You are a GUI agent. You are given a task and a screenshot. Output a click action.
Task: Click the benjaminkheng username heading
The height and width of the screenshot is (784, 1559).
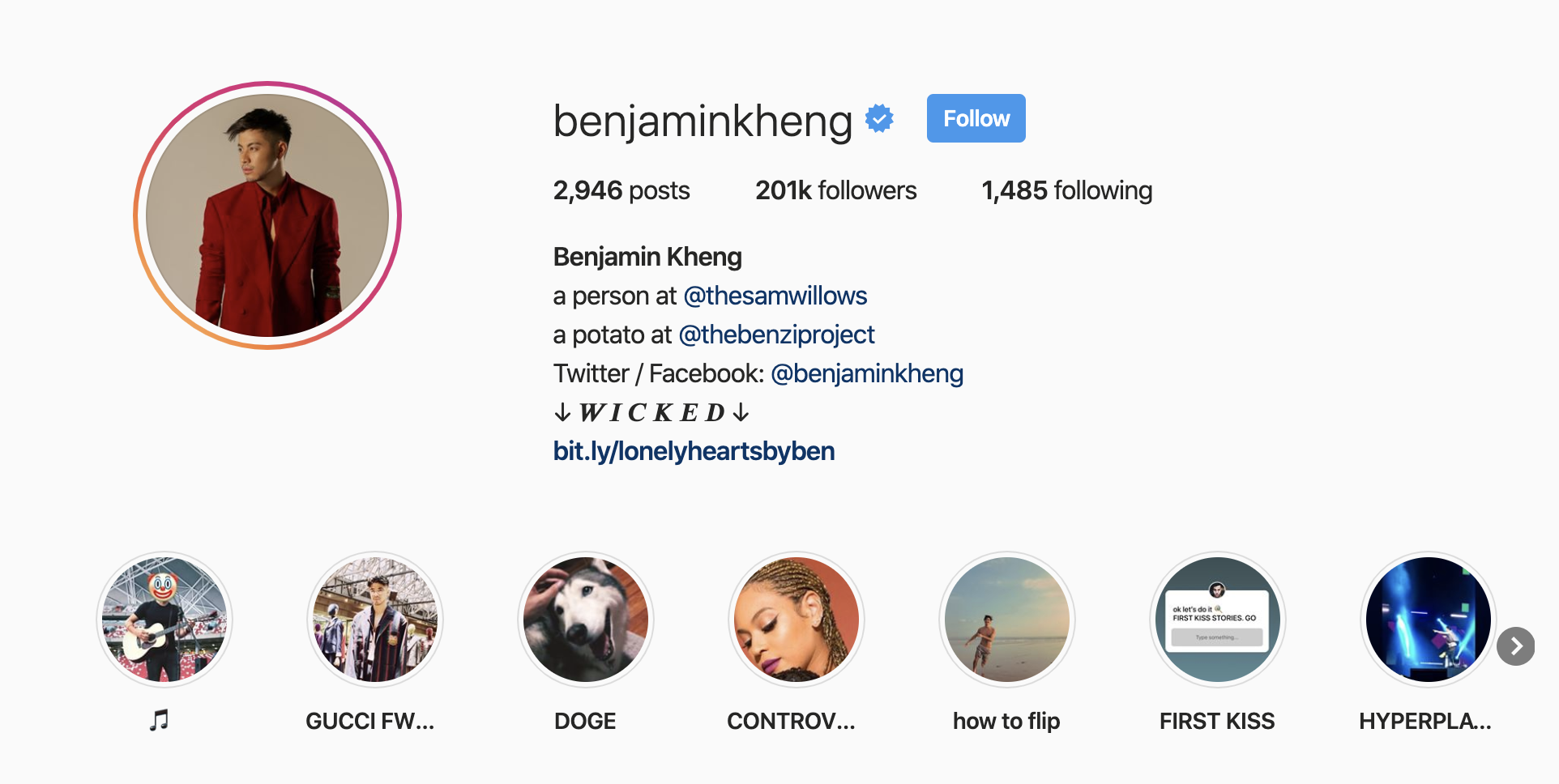coord(703,121)
